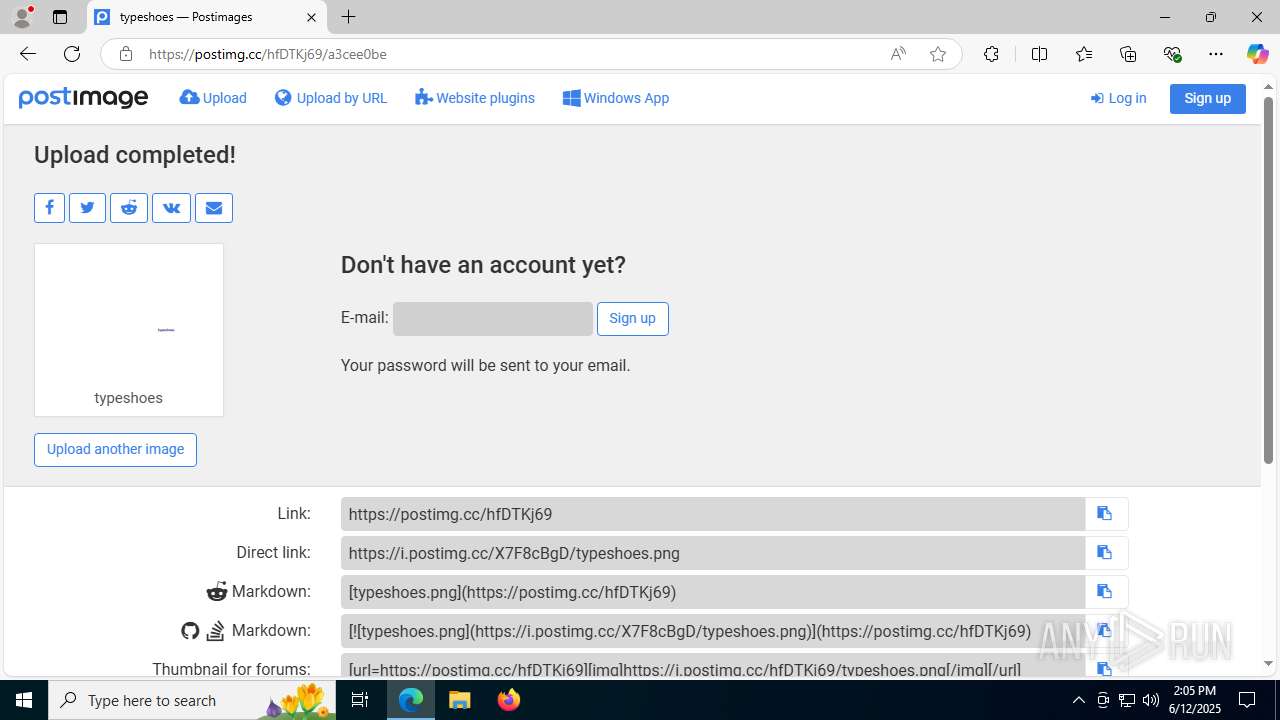Show hidden system tray icons

[1078, 700]
